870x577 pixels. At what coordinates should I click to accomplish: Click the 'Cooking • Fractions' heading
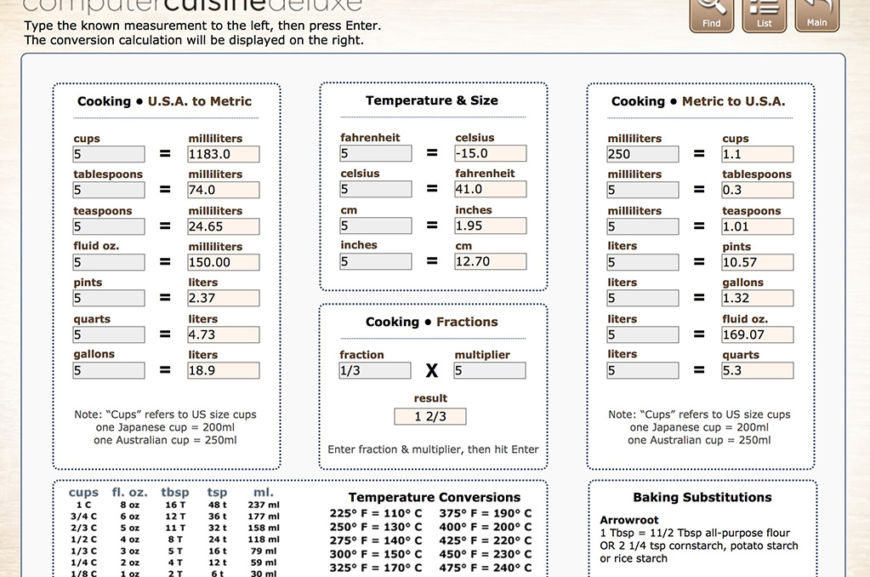coord(432,322)
